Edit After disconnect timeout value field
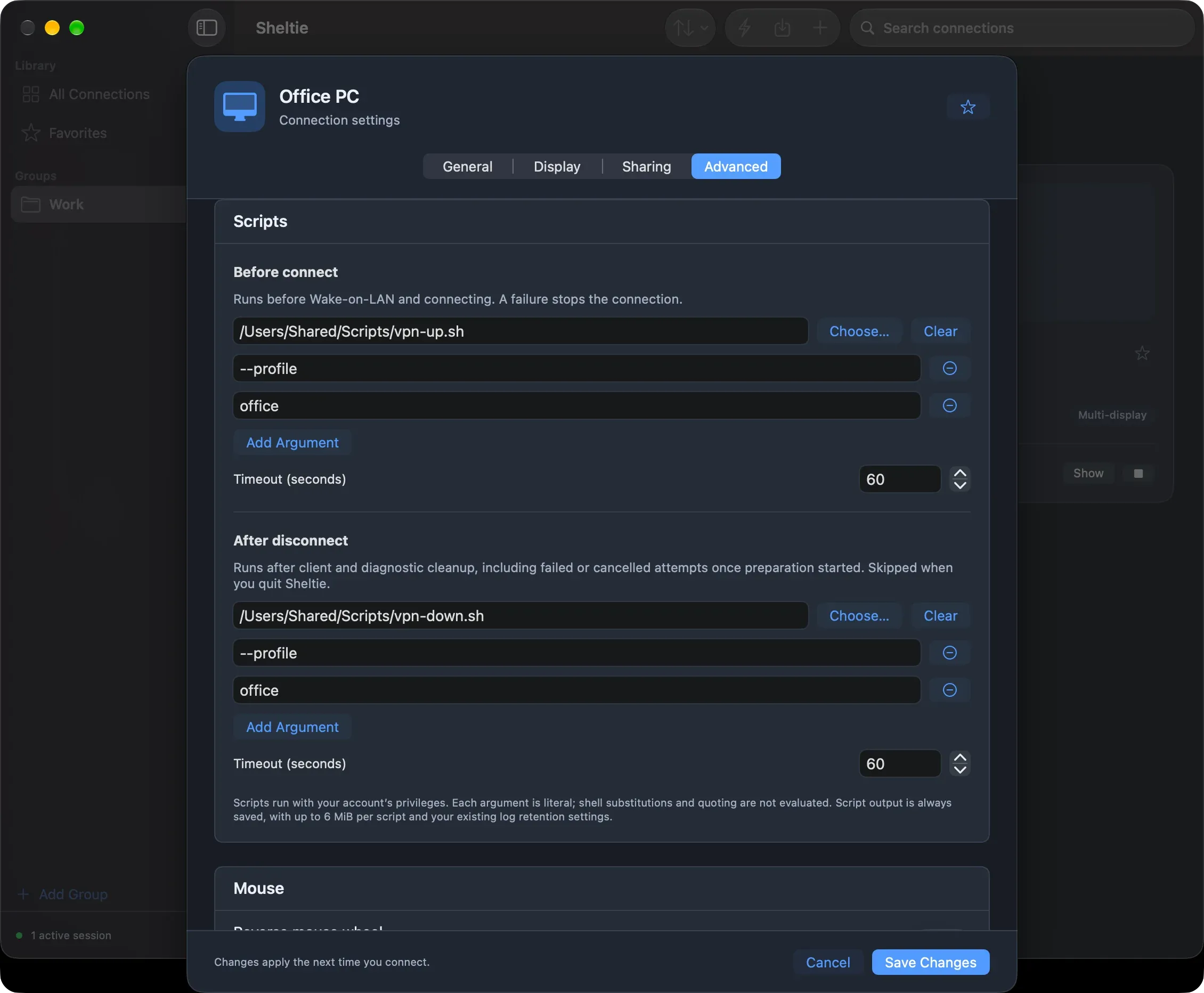Viewport: 1204px width, 993px height. pyautogui.click(x=899, y=764)
